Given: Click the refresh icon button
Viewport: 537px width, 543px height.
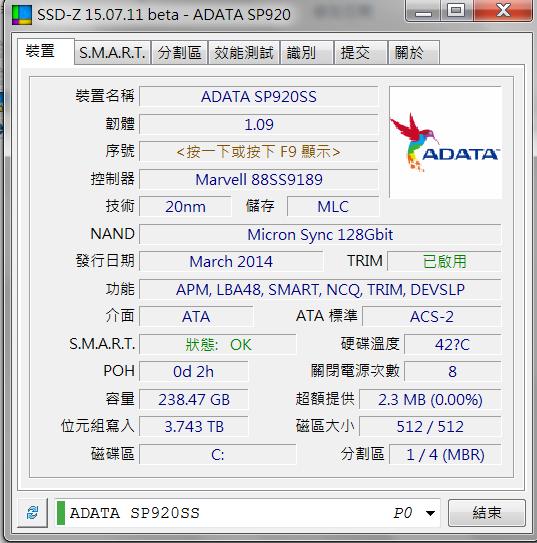Looking at the screenshot, I should [x=33, y=513].
